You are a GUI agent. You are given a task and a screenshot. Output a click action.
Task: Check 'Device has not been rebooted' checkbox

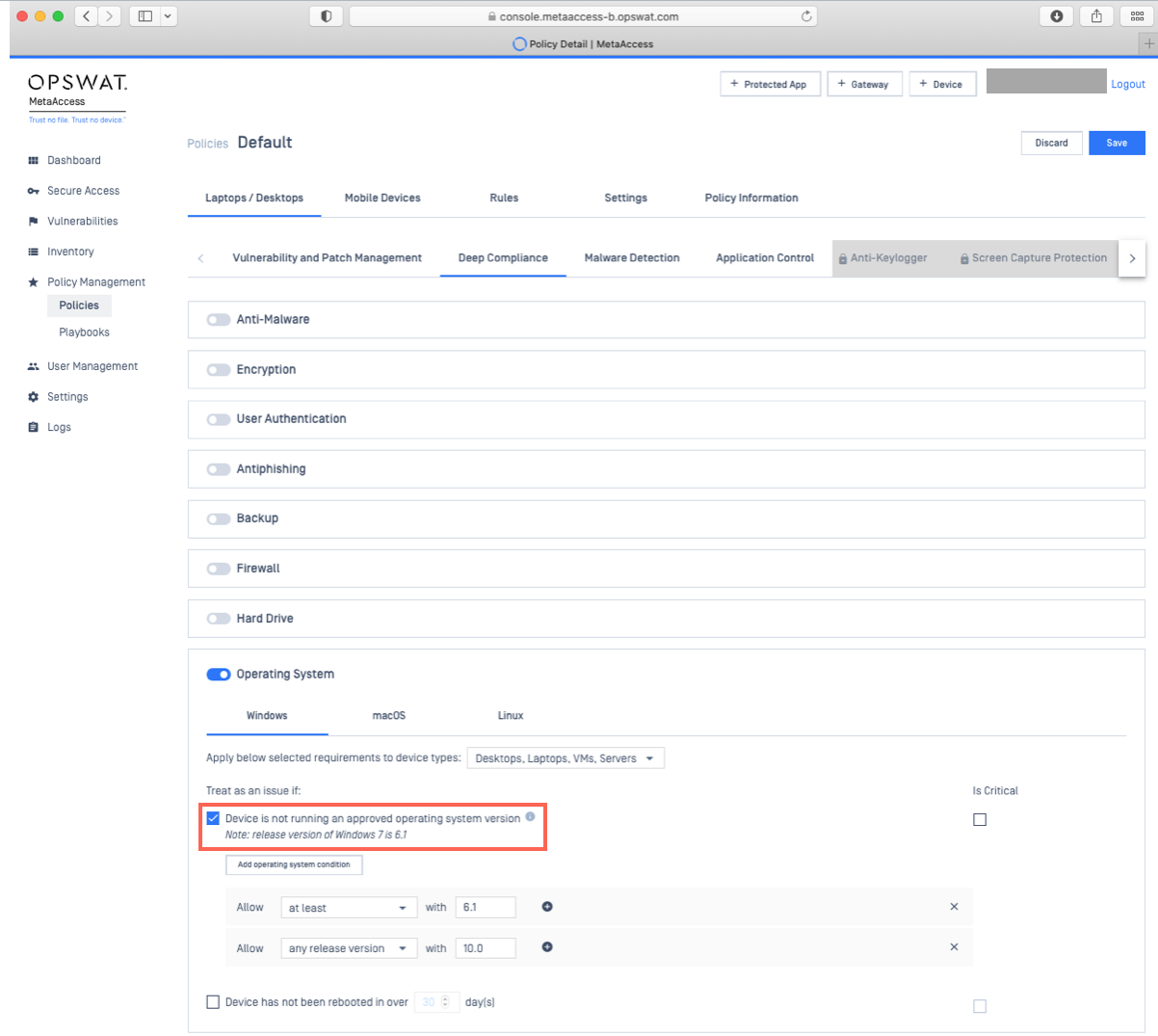[x=213, y=1002]
